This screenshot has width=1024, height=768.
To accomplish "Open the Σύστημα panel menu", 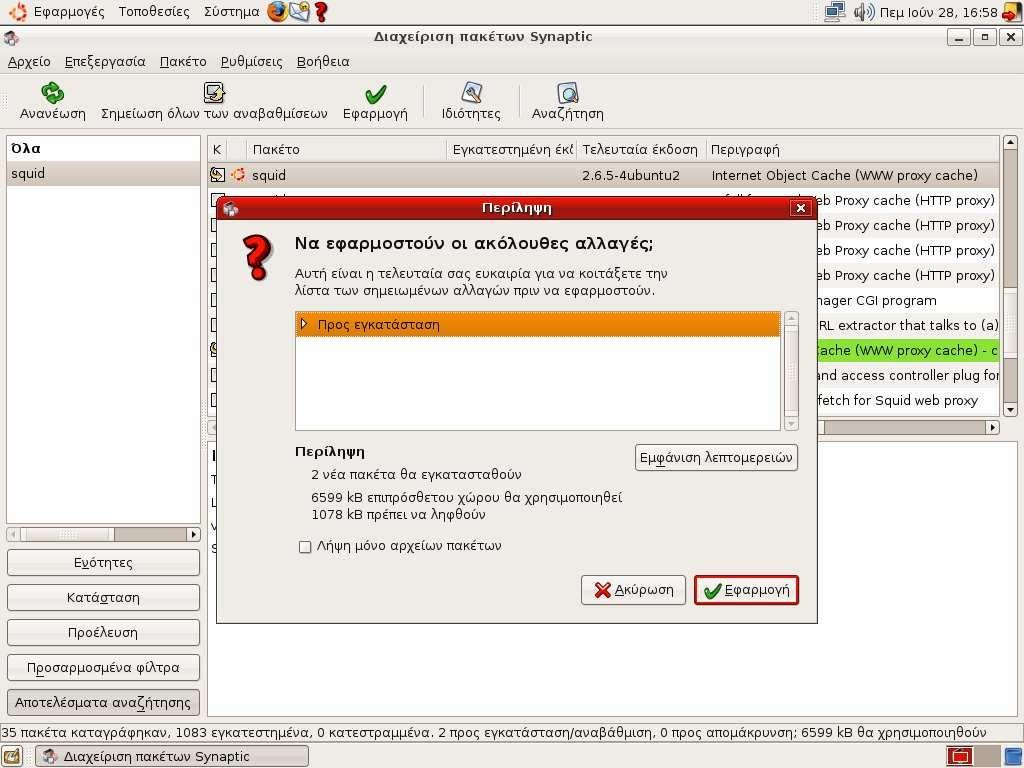I will 231,12.
